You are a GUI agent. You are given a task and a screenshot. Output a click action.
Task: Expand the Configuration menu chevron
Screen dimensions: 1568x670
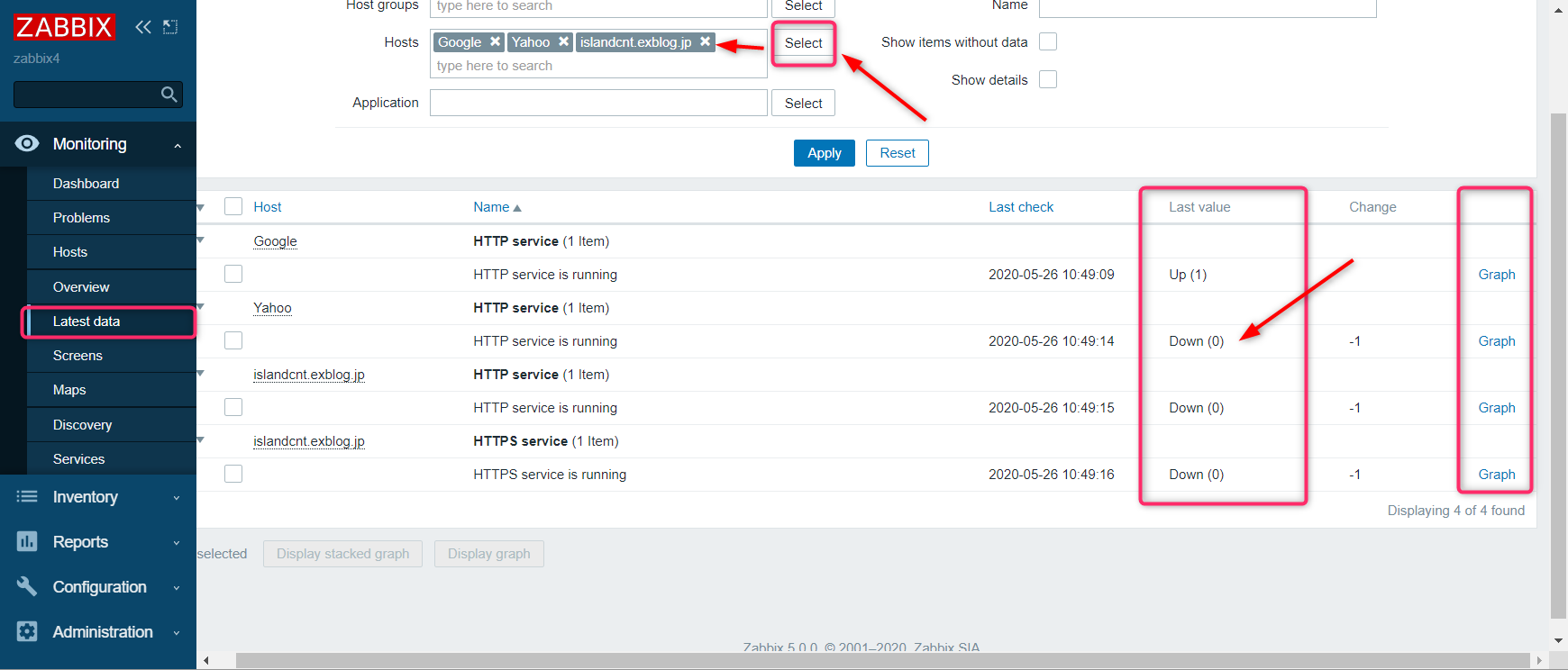(177, 587)
